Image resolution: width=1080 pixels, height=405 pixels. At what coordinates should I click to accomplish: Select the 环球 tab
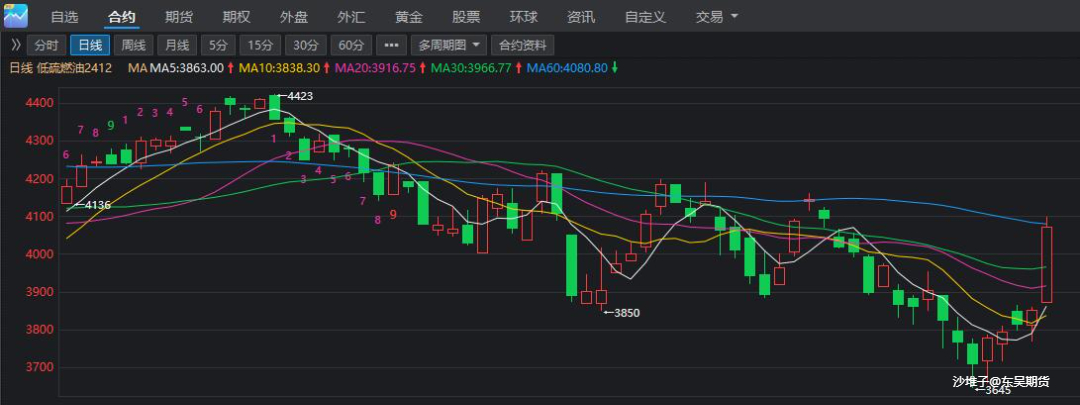point(523,17)
